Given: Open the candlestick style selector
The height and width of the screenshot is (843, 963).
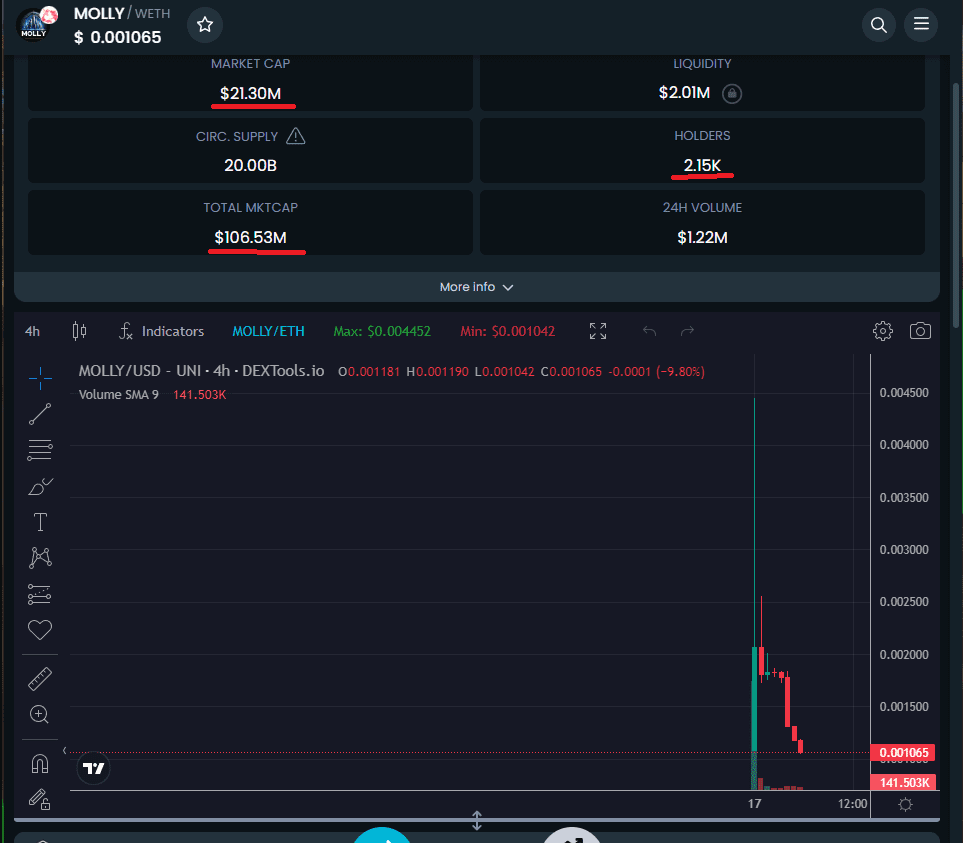Looking at the screenshot, I should click(79, 330).
